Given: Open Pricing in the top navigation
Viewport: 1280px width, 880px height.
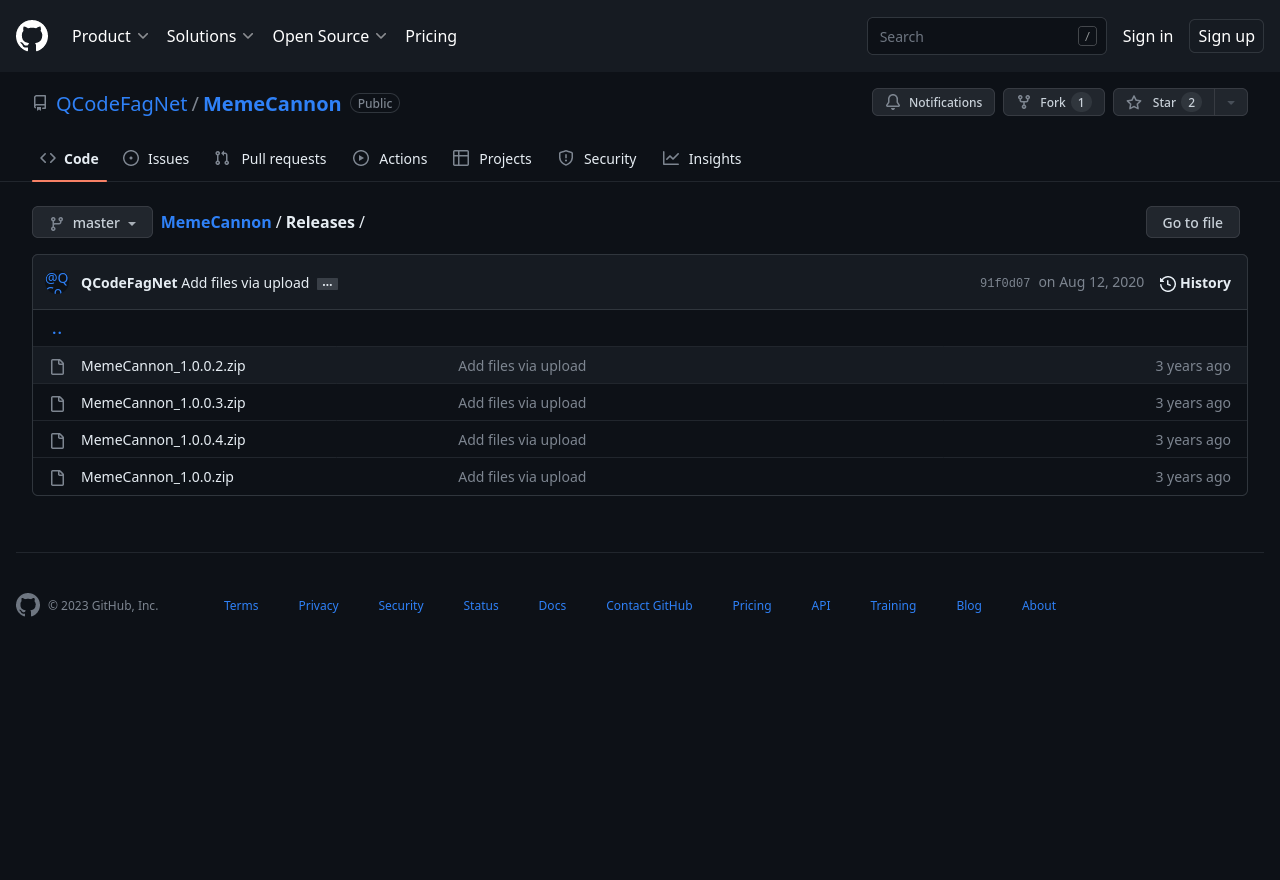Looking at the screenshot, I should coord(431,36).
